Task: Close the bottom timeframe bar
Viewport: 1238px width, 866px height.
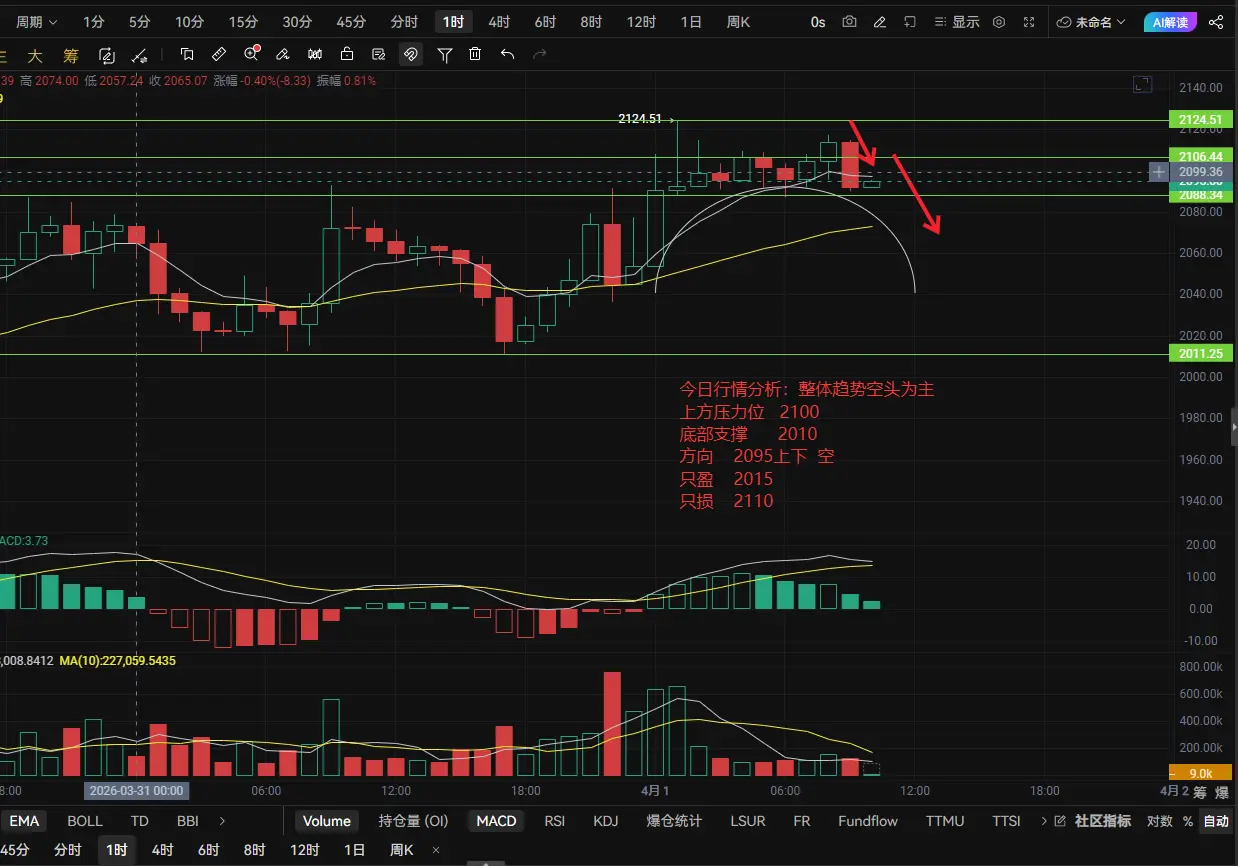Action: pos(436,850)
